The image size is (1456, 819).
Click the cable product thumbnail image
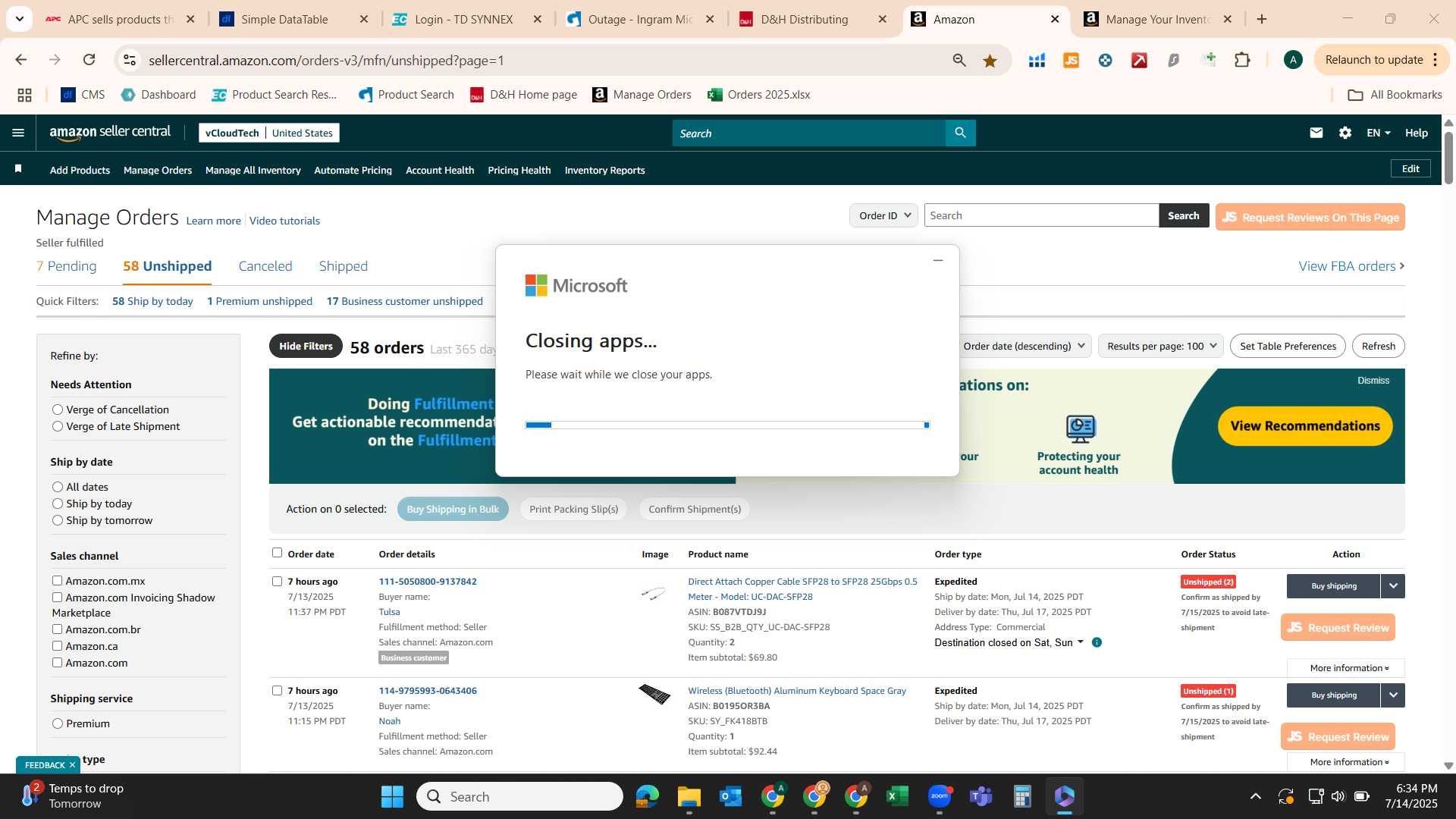point(654,594)
